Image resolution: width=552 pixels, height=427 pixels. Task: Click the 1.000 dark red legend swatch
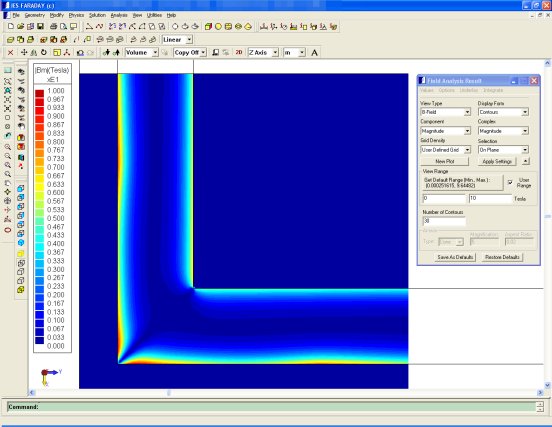(39, 93)
